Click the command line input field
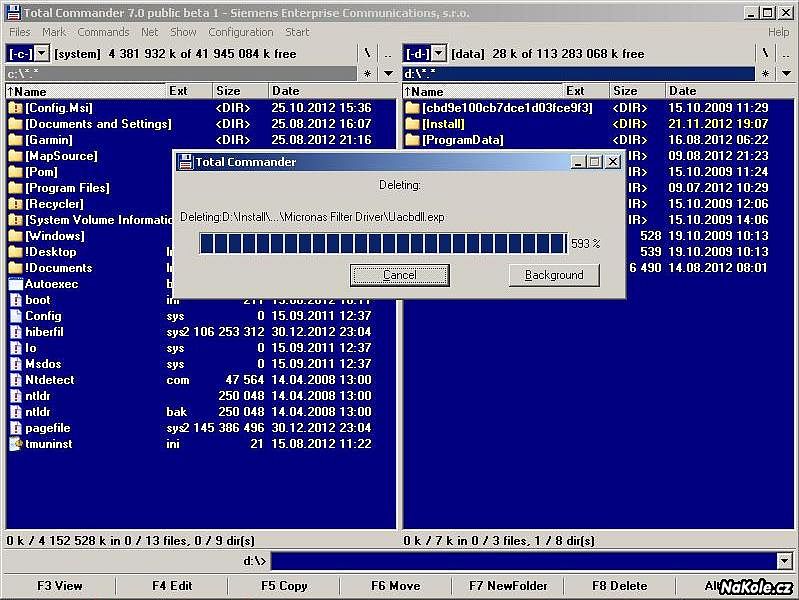Image resolution: width=799 pixels, height=600 pixels. coord(524,561)
